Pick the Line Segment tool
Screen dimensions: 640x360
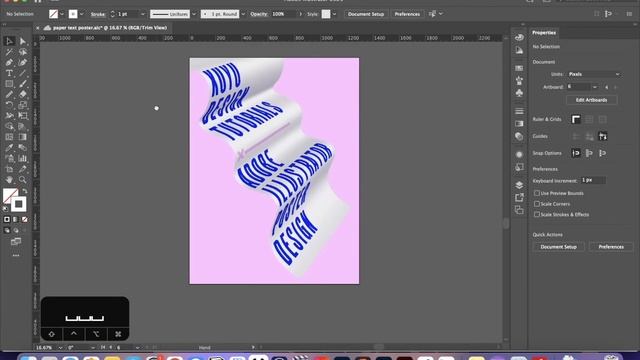click(22, 73)
